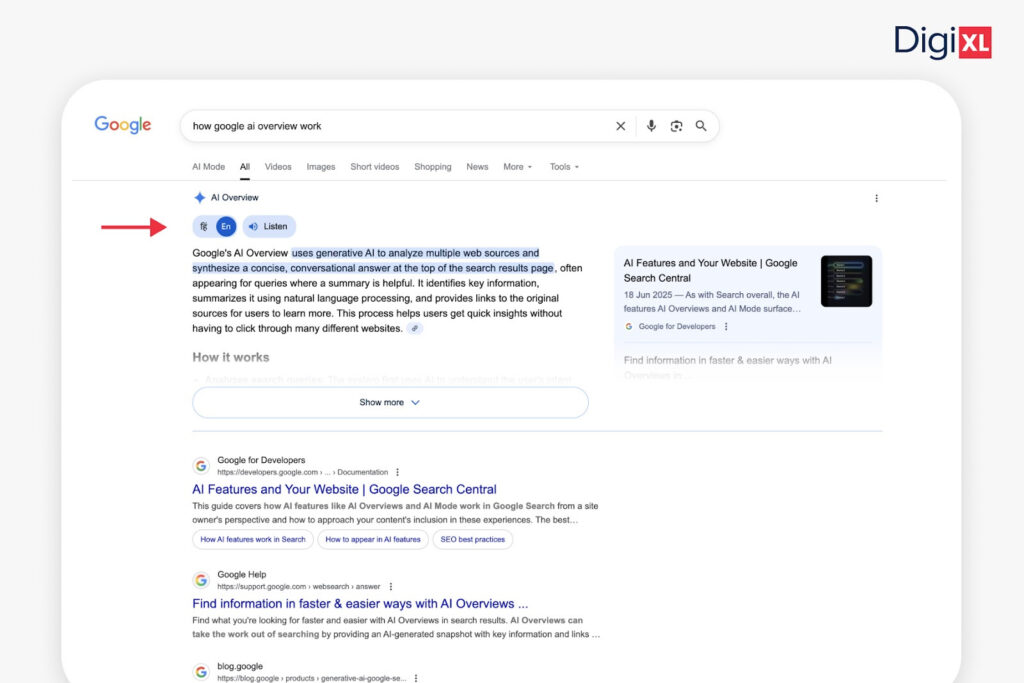1024x683 pixels.
Task: Click the search magnifier icon
Action: 702,126
